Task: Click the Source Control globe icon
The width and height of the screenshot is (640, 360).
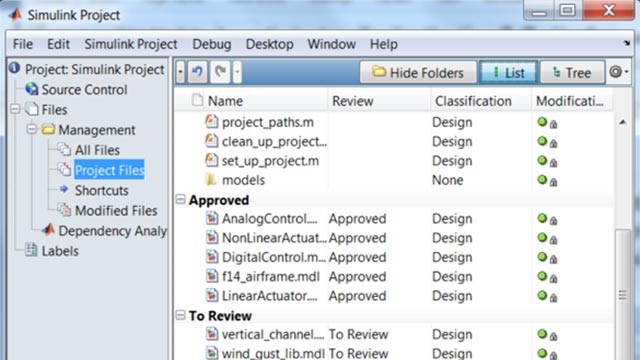Action: click(31, 89)
